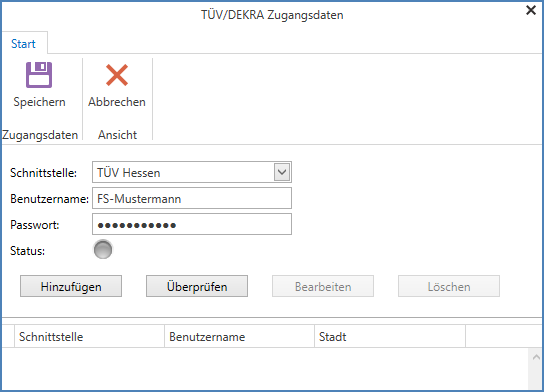Focus the Passwort input field
Screen dimensions: 544x392
click(192, 224)
